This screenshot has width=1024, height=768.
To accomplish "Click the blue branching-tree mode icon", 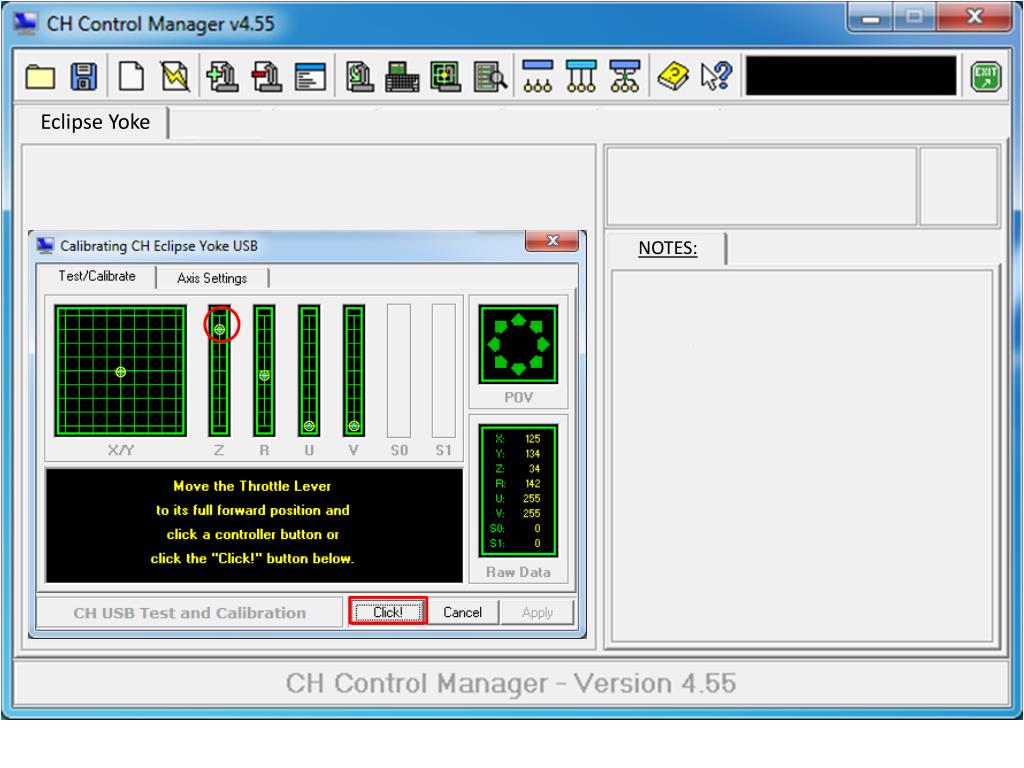I will pyautogui.click(x=625, y=76).
